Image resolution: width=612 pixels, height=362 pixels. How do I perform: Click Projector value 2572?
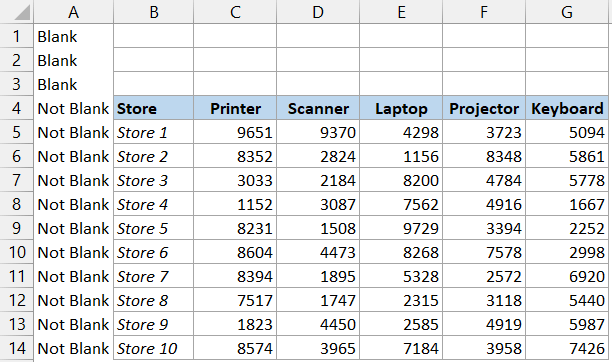(484, 276)
